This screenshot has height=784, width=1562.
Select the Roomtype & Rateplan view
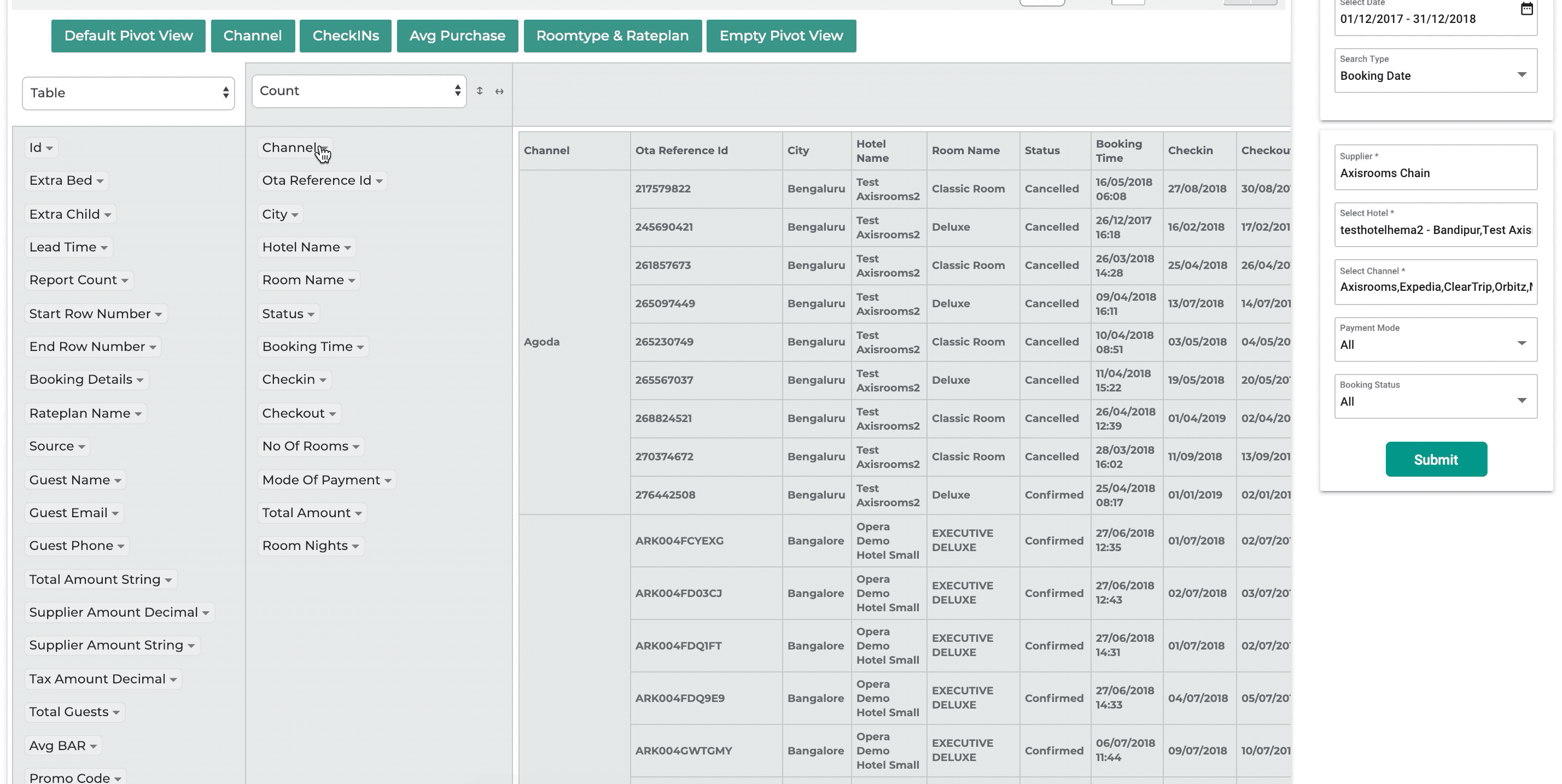pos(612,36)
